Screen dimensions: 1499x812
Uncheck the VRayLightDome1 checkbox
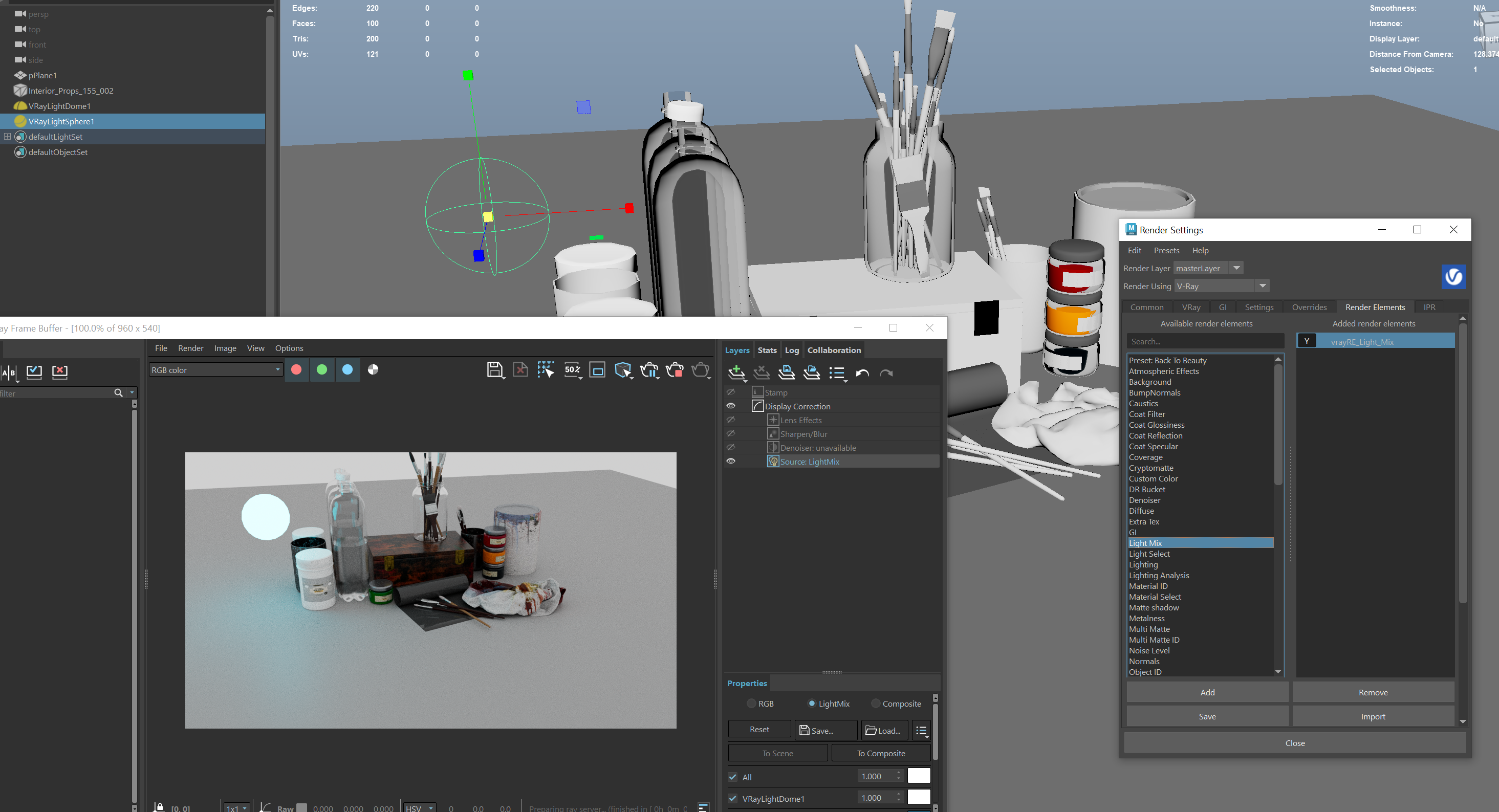click(x=733, y=798)
